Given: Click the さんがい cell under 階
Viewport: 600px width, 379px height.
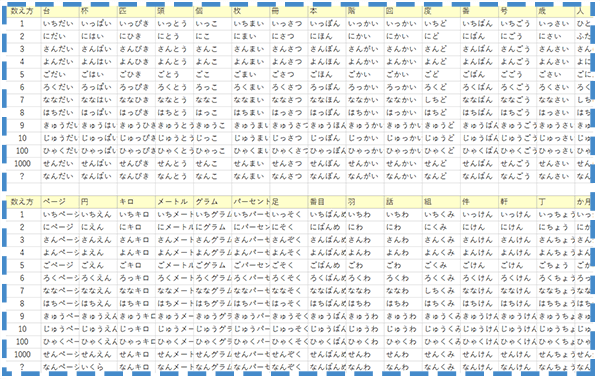Looking at the screenshot, I should point(365,49).
